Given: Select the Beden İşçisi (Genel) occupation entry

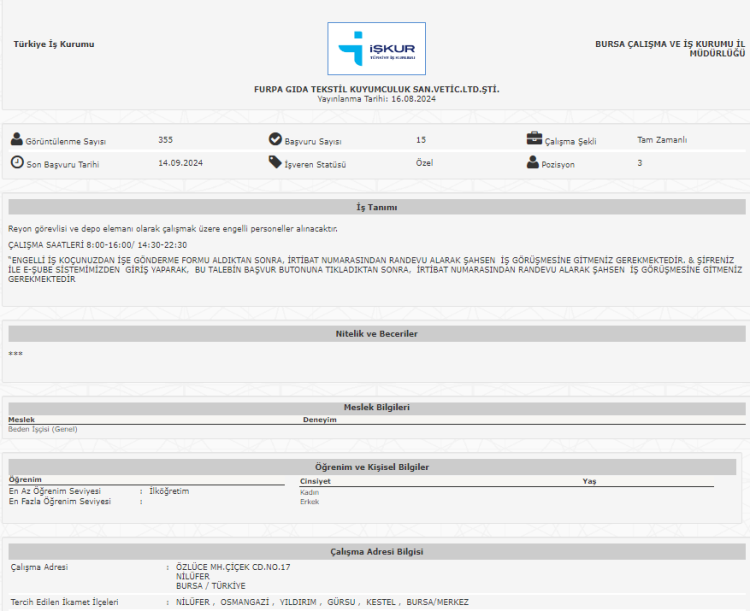Looking at the screenshot, I should click(42, 429).
